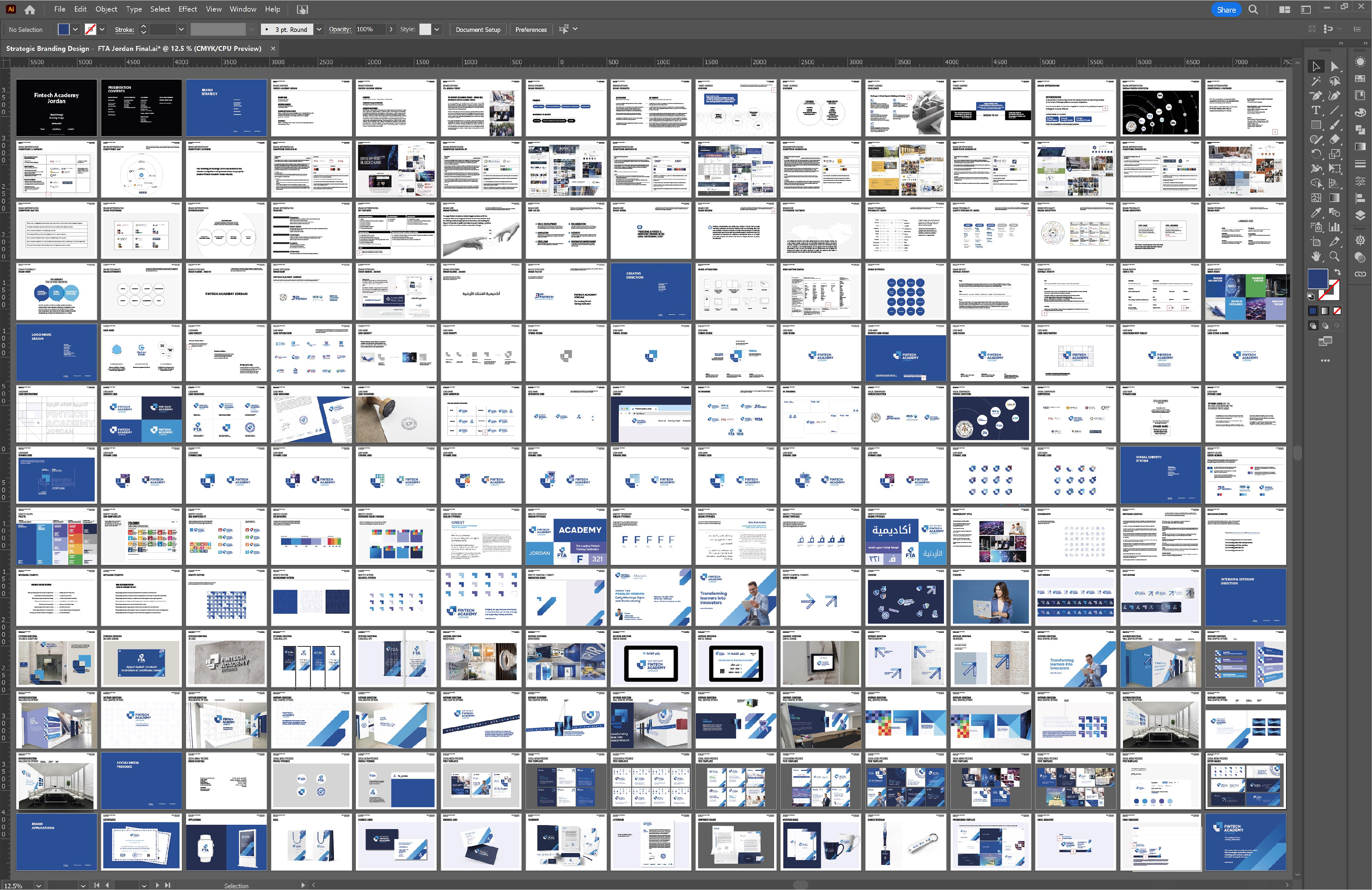Screen dimensions: 1372x890
Task: Open the Window menu
Action: [243, 9]
